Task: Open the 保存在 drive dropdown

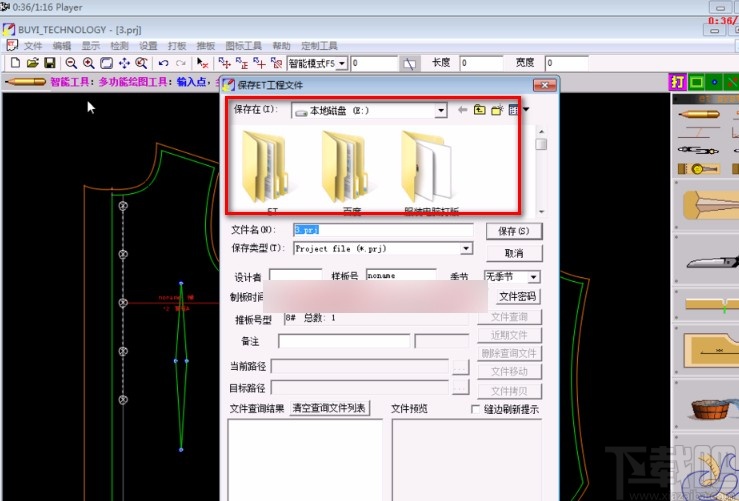Action: point(441,110)
